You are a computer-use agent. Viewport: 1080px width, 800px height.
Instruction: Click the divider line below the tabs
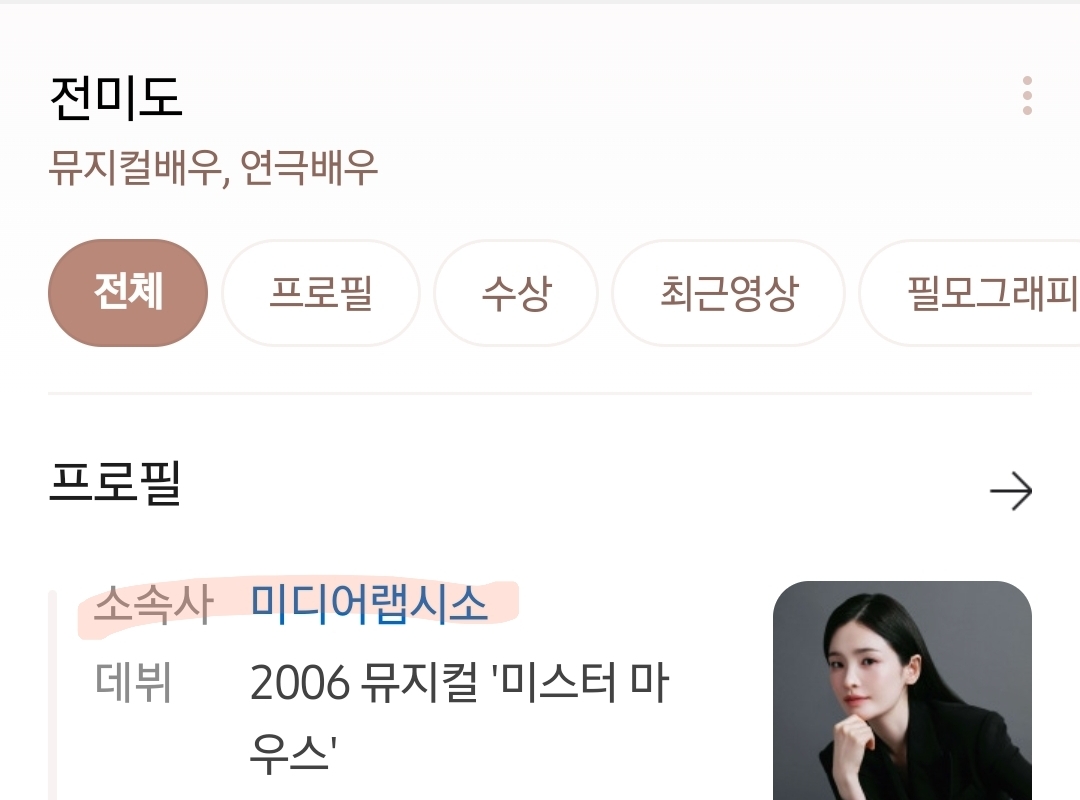540,393
